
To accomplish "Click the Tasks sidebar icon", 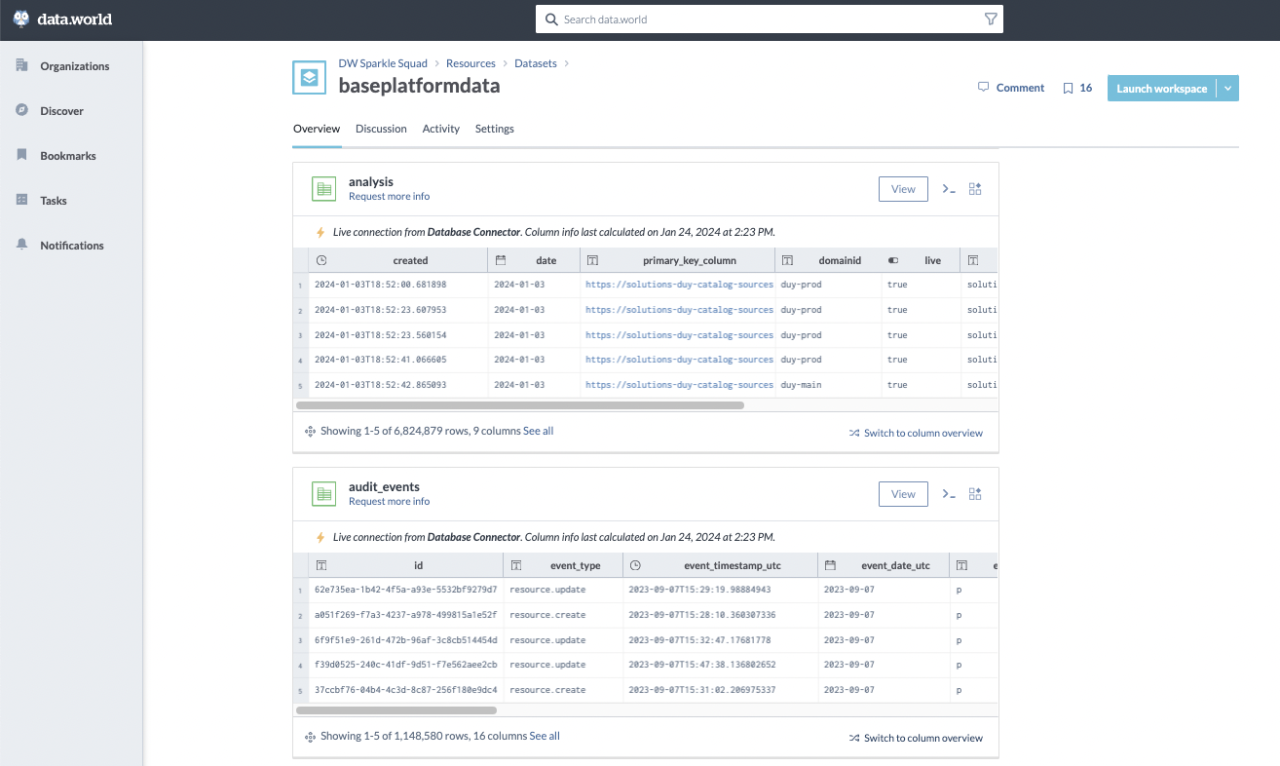I will point(22,200).
